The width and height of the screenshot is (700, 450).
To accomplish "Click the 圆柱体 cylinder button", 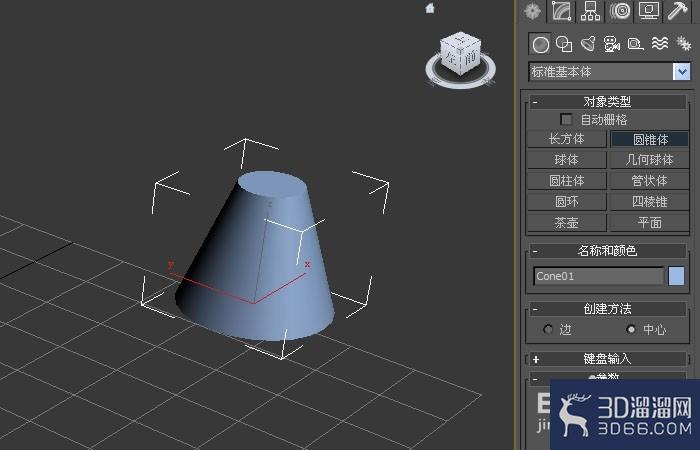I will click(567, 181).
